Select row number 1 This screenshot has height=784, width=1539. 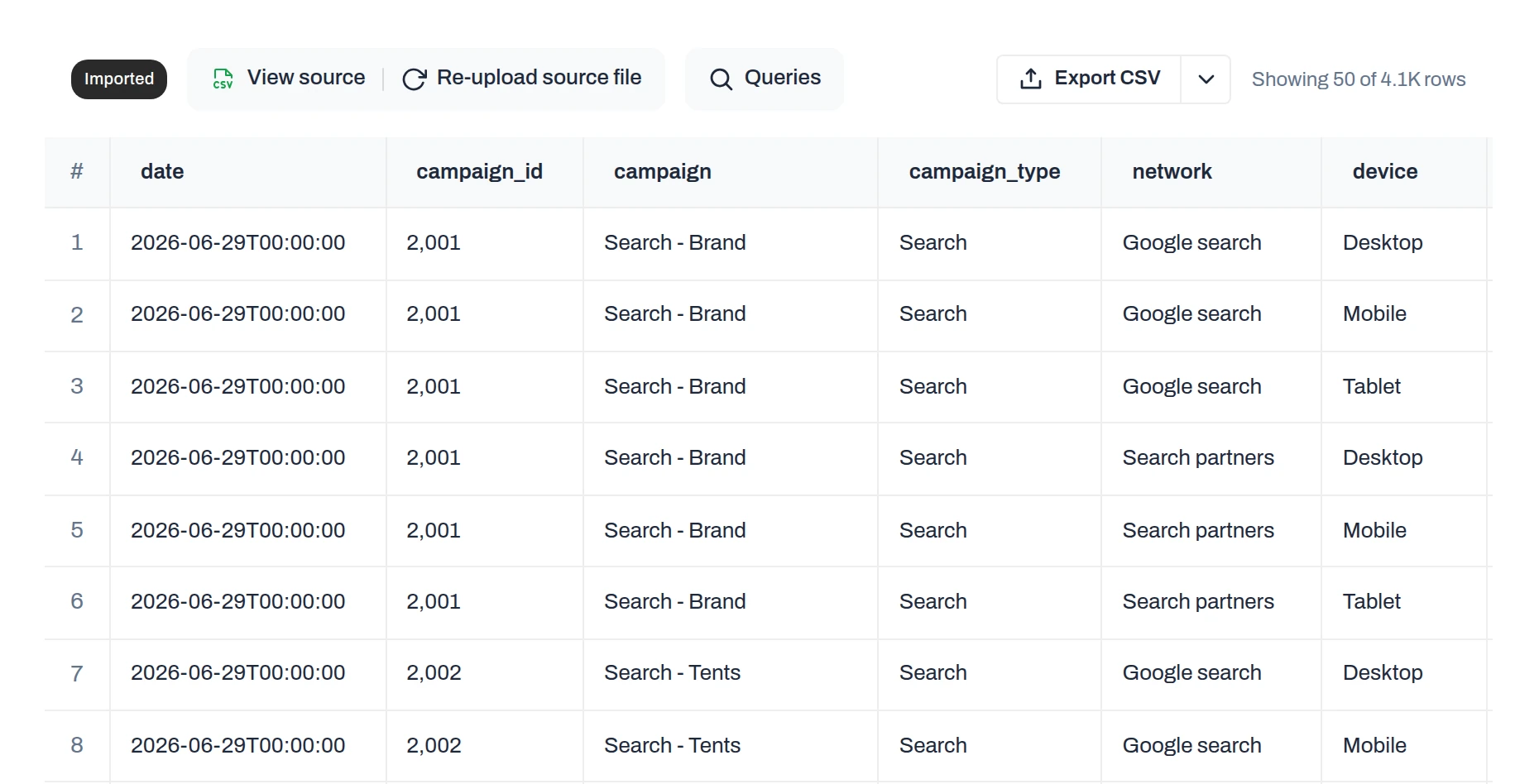pos(77,242)
